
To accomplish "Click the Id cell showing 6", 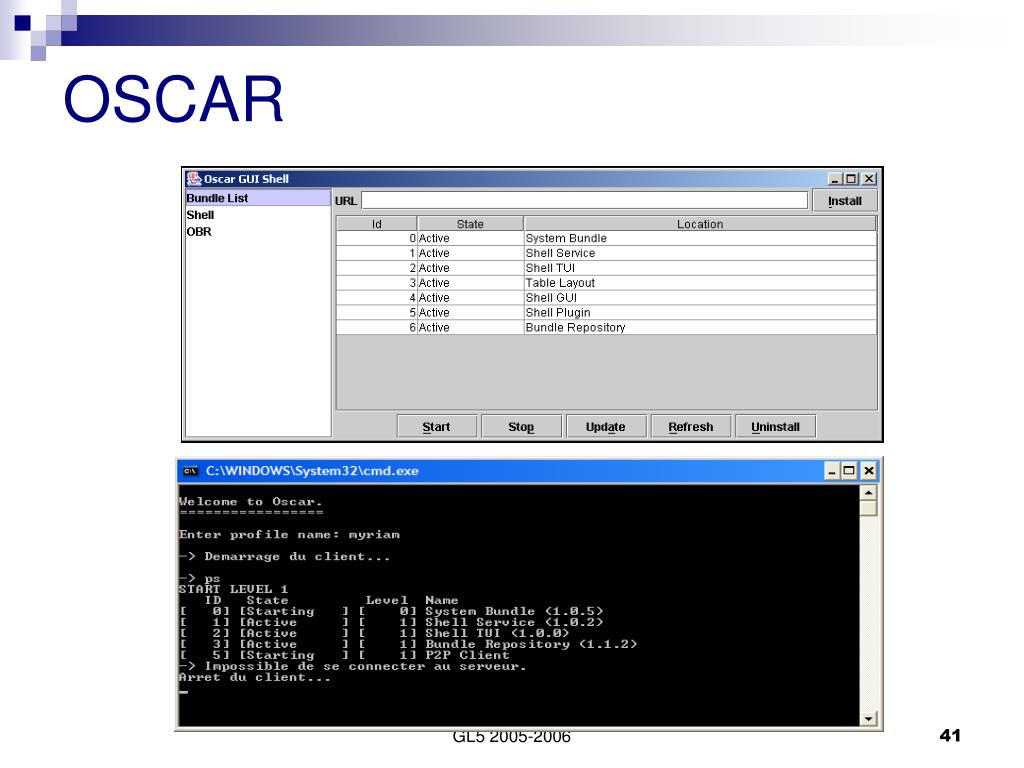I will click(377, 328).
